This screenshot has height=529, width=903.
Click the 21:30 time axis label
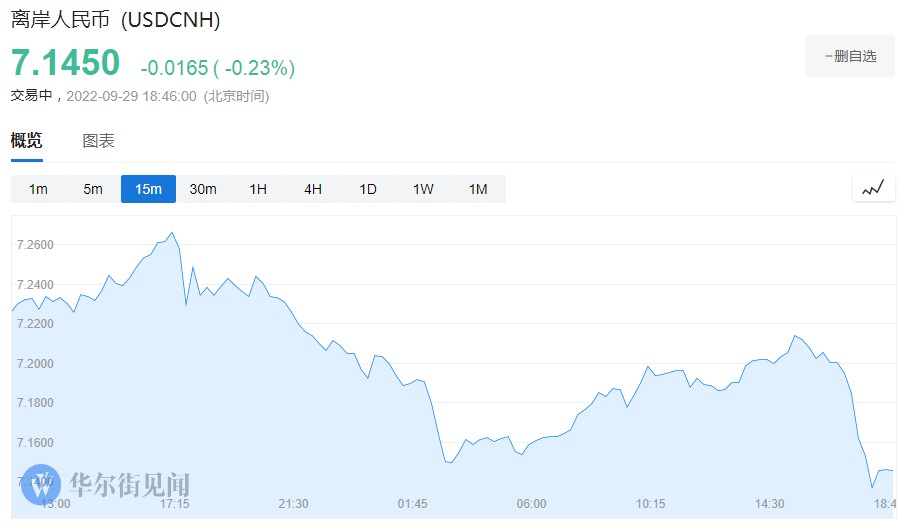click(x=292, y=503)
